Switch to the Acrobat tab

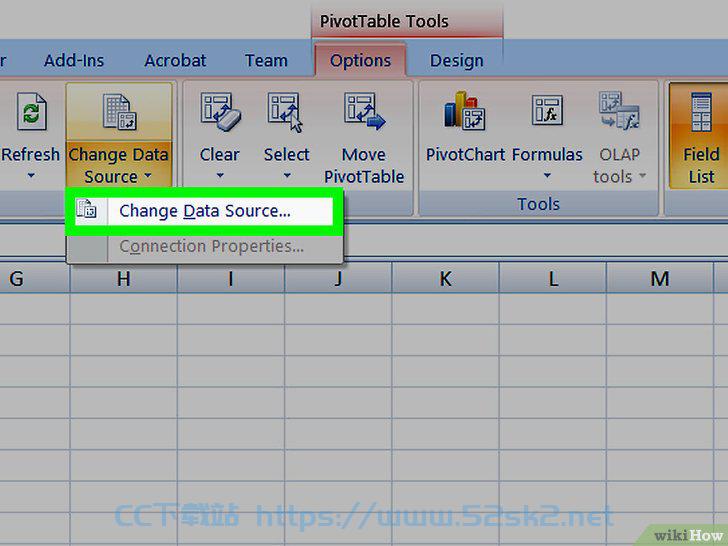175,61
